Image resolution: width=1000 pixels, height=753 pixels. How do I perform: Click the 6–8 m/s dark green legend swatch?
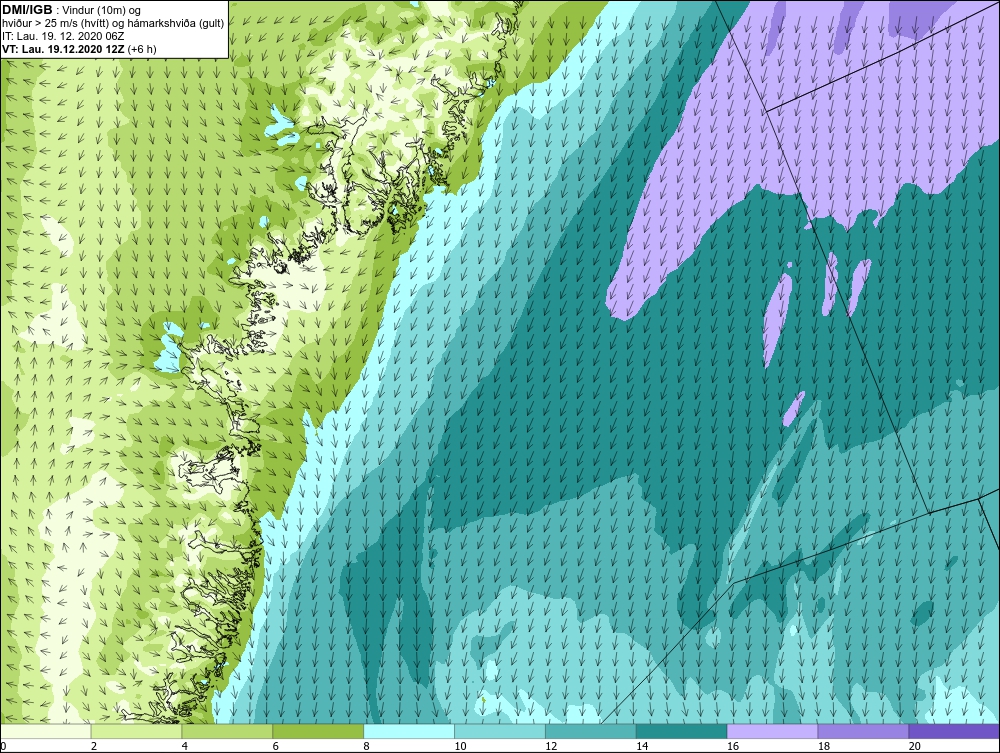(318, 731)
